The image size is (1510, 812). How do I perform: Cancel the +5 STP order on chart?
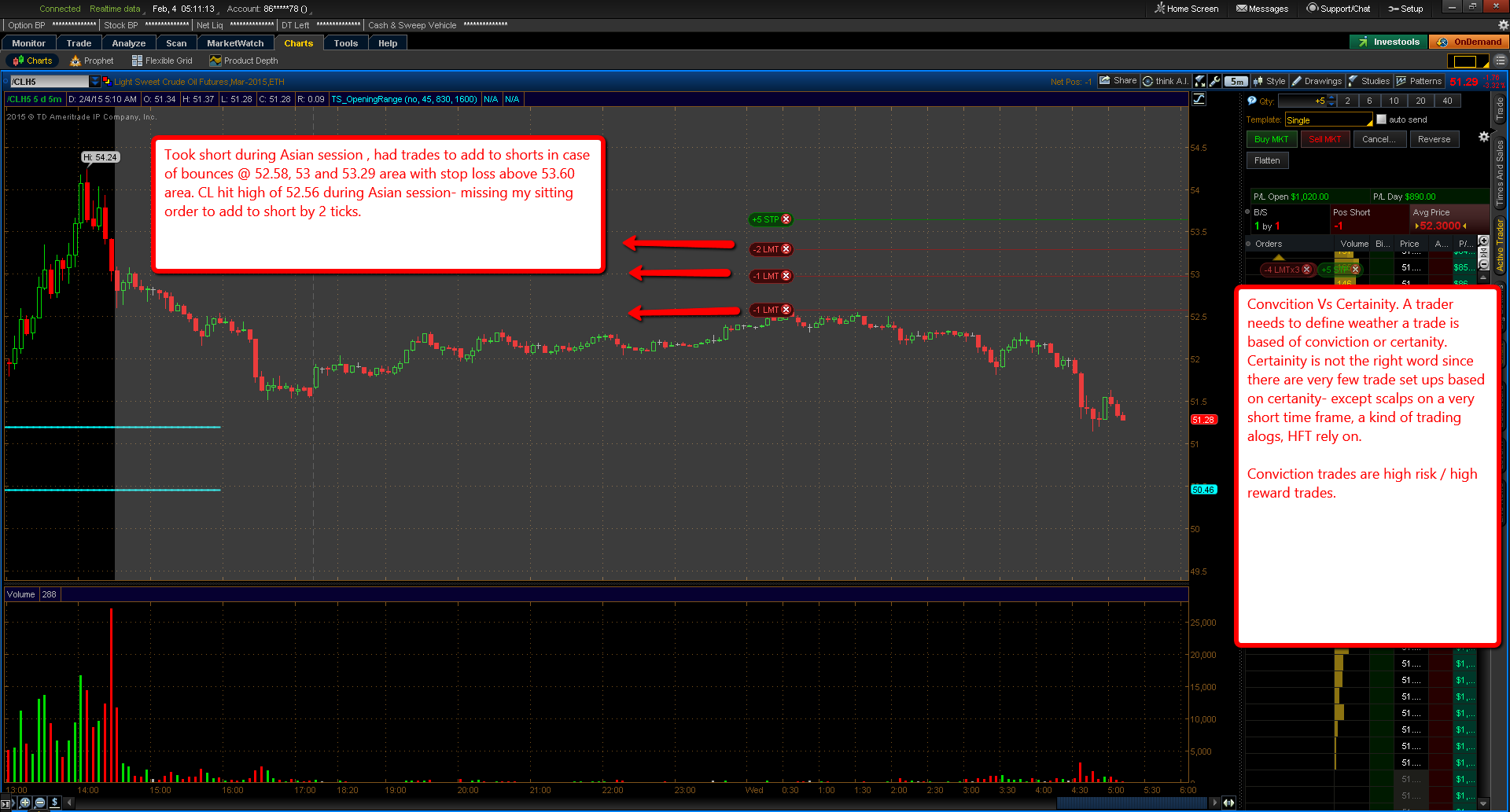click(786, 219)
